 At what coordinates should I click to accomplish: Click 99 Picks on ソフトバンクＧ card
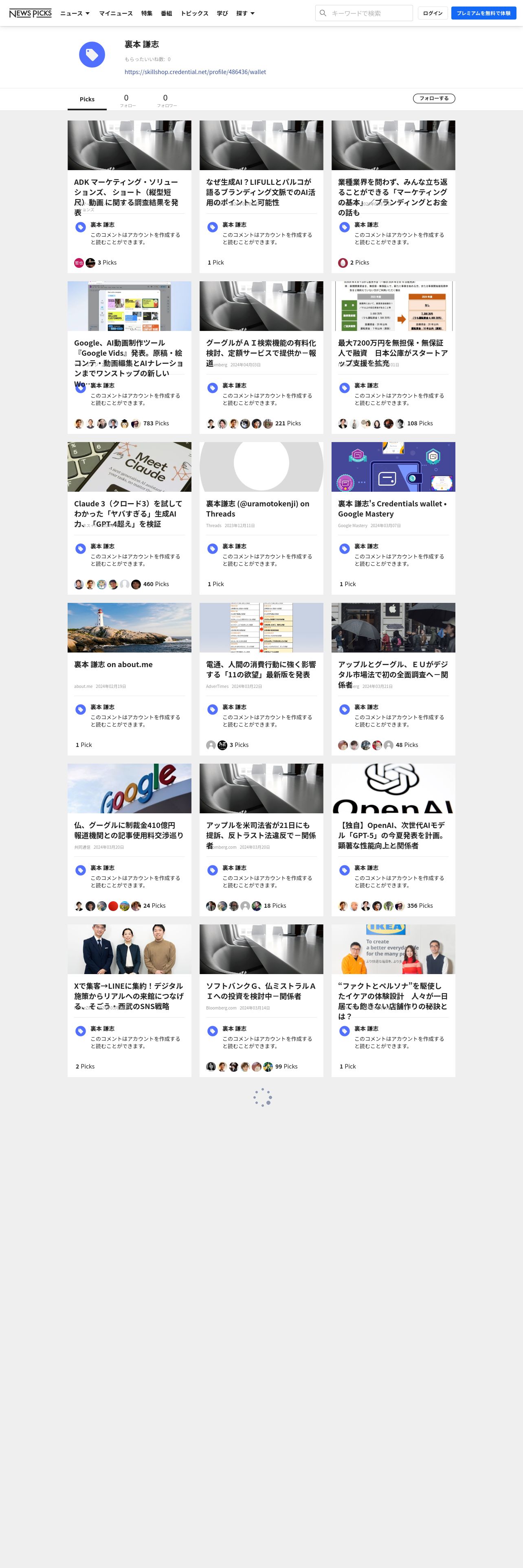pos(286,1066)
